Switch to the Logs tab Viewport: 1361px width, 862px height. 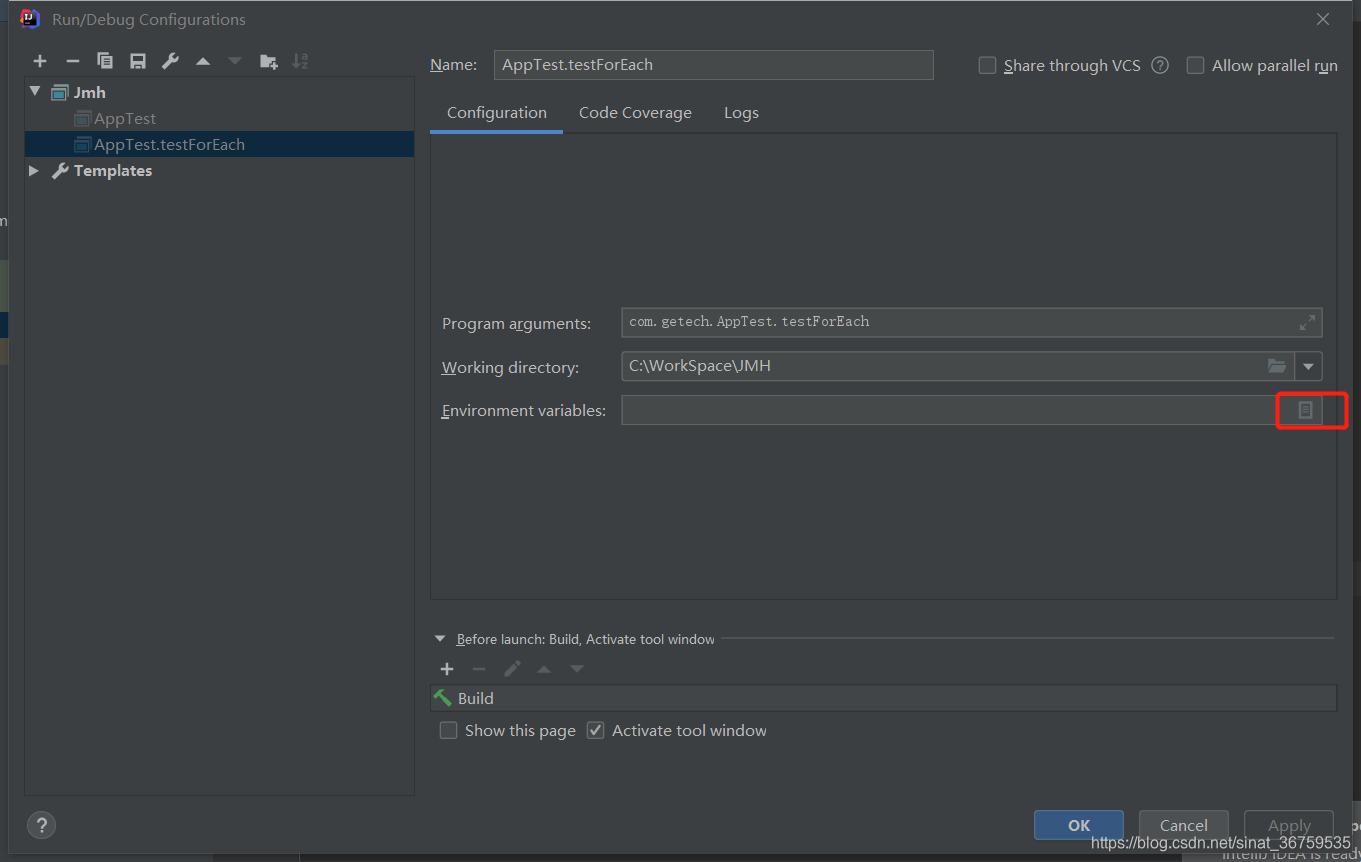coord(741,113)
